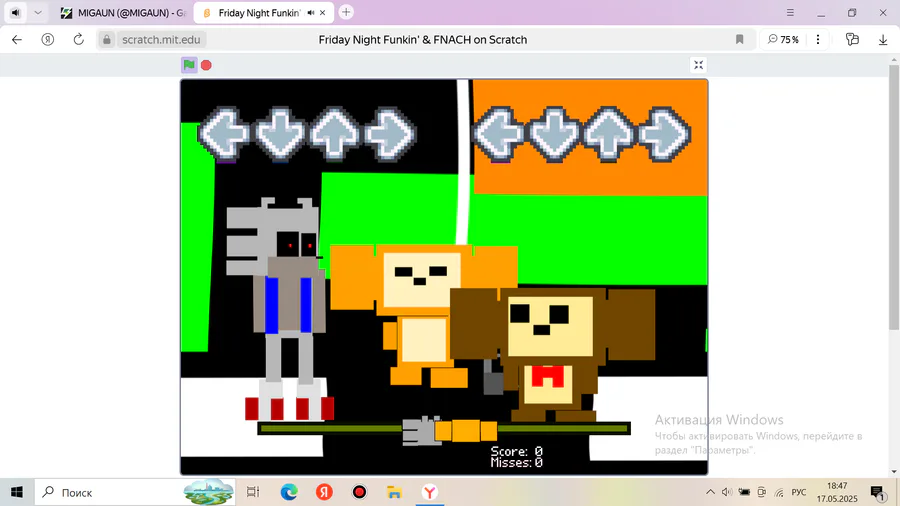Open the collections sidebar icon
900x506 pixels.
[852, 40]
